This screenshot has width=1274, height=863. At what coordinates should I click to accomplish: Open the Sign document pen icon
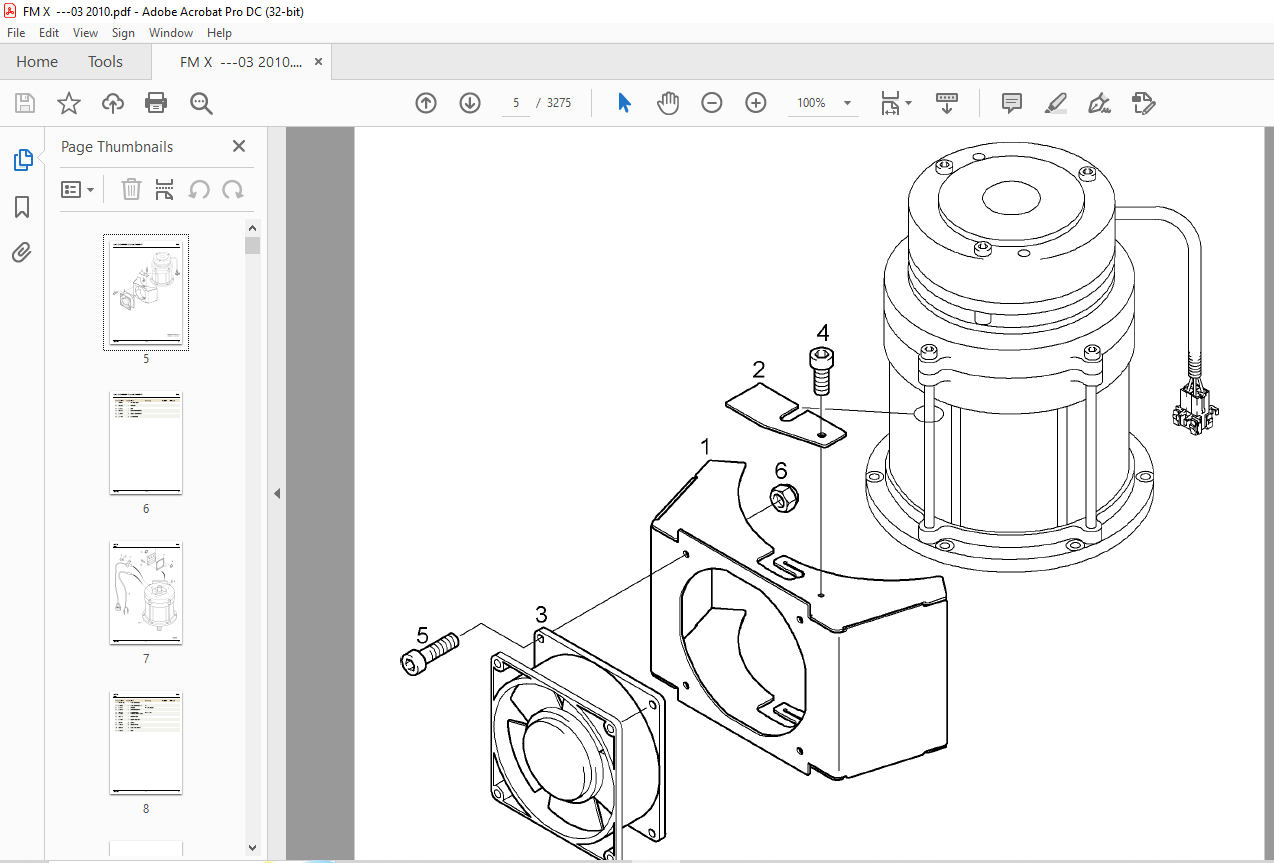pos(1100,103)
